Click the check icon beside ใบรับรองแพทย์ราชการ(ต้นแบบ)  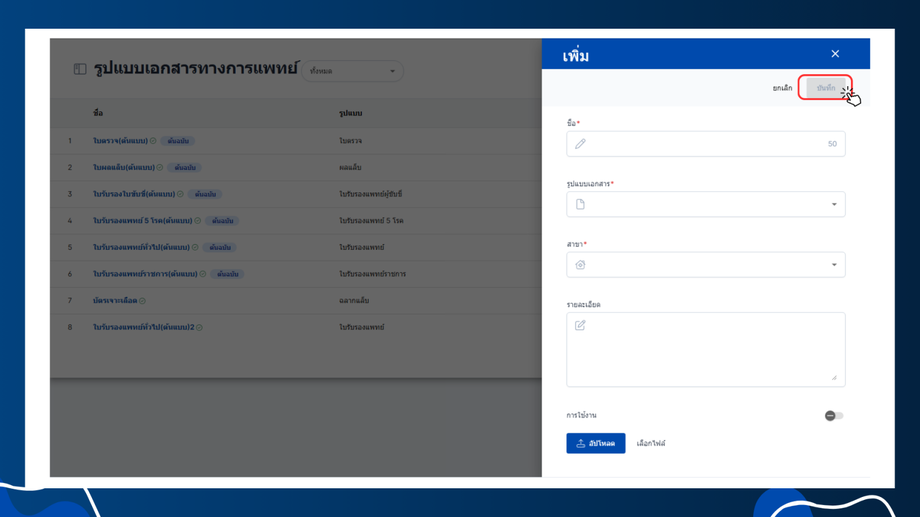pyautogui.click(x=202, y=274)
